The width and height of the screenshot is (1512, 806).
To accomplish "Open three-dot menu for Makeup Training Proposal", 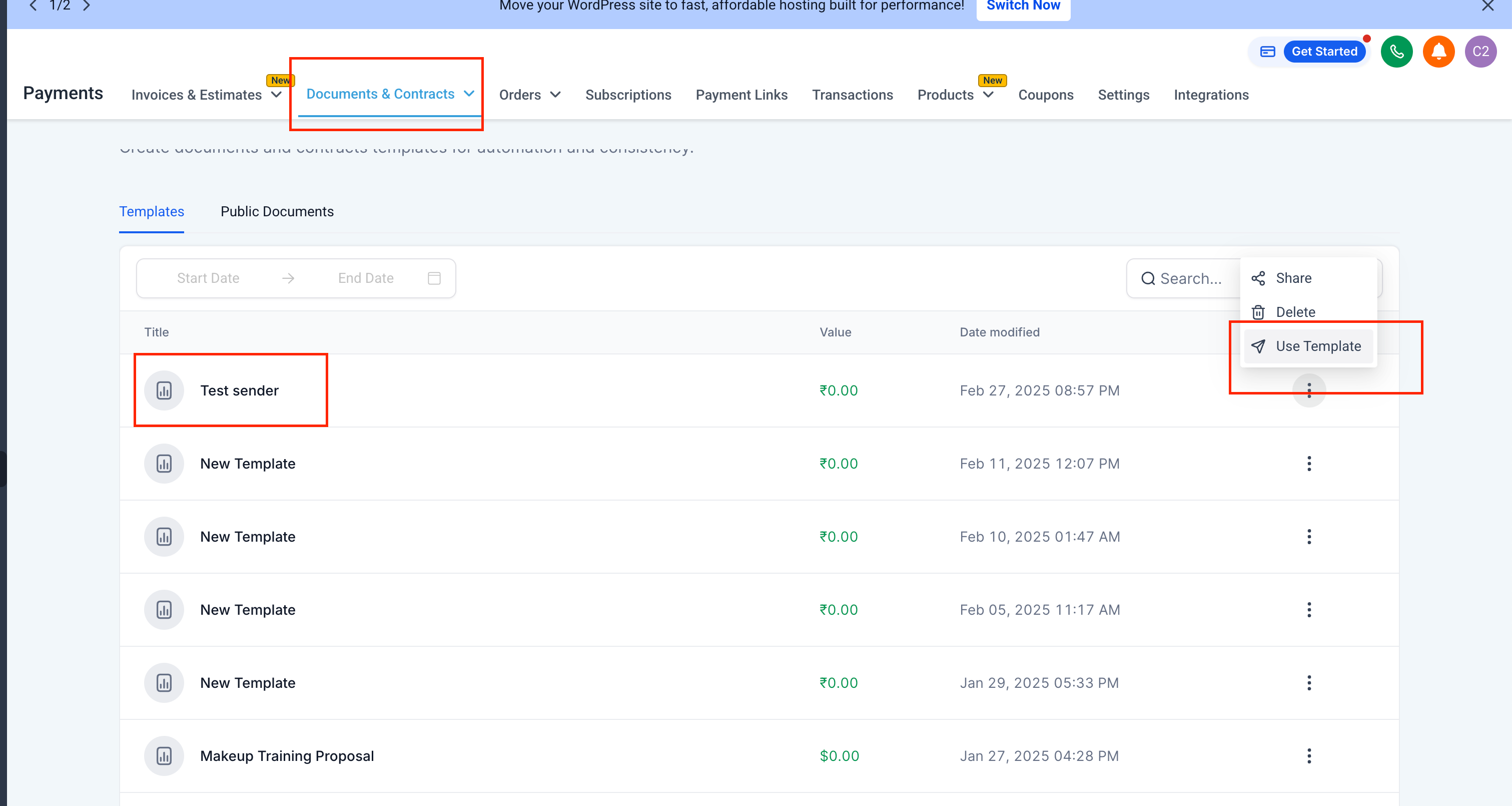I will click(x=1308, y=756).
